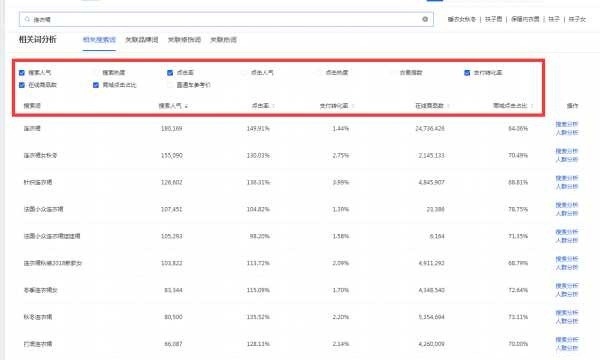Sort the table by 点击率 column
The height and width of the screenshot is (360, 600).
click(263, 106)
